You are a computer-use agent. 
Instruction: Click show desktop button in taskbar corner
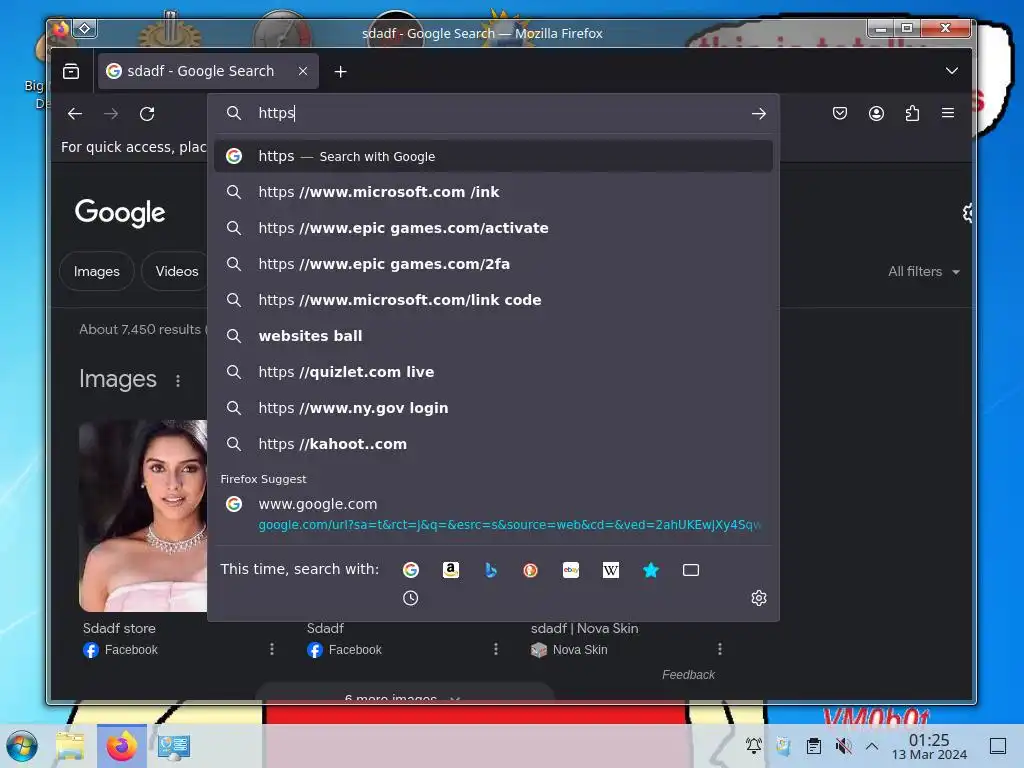pos(998,746)
